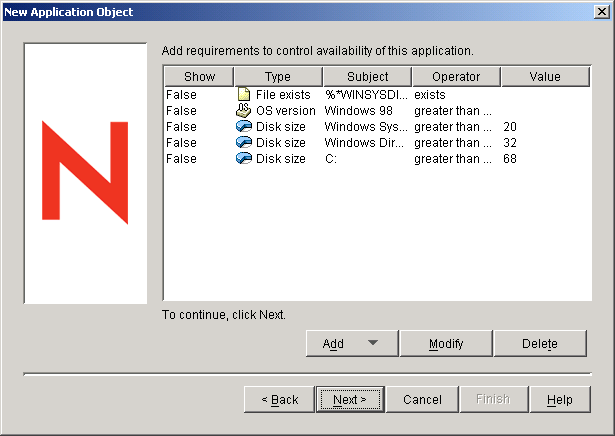Click disk icon for Windows Sys... row
615x436 pixels.
click(x=244, y=127)
